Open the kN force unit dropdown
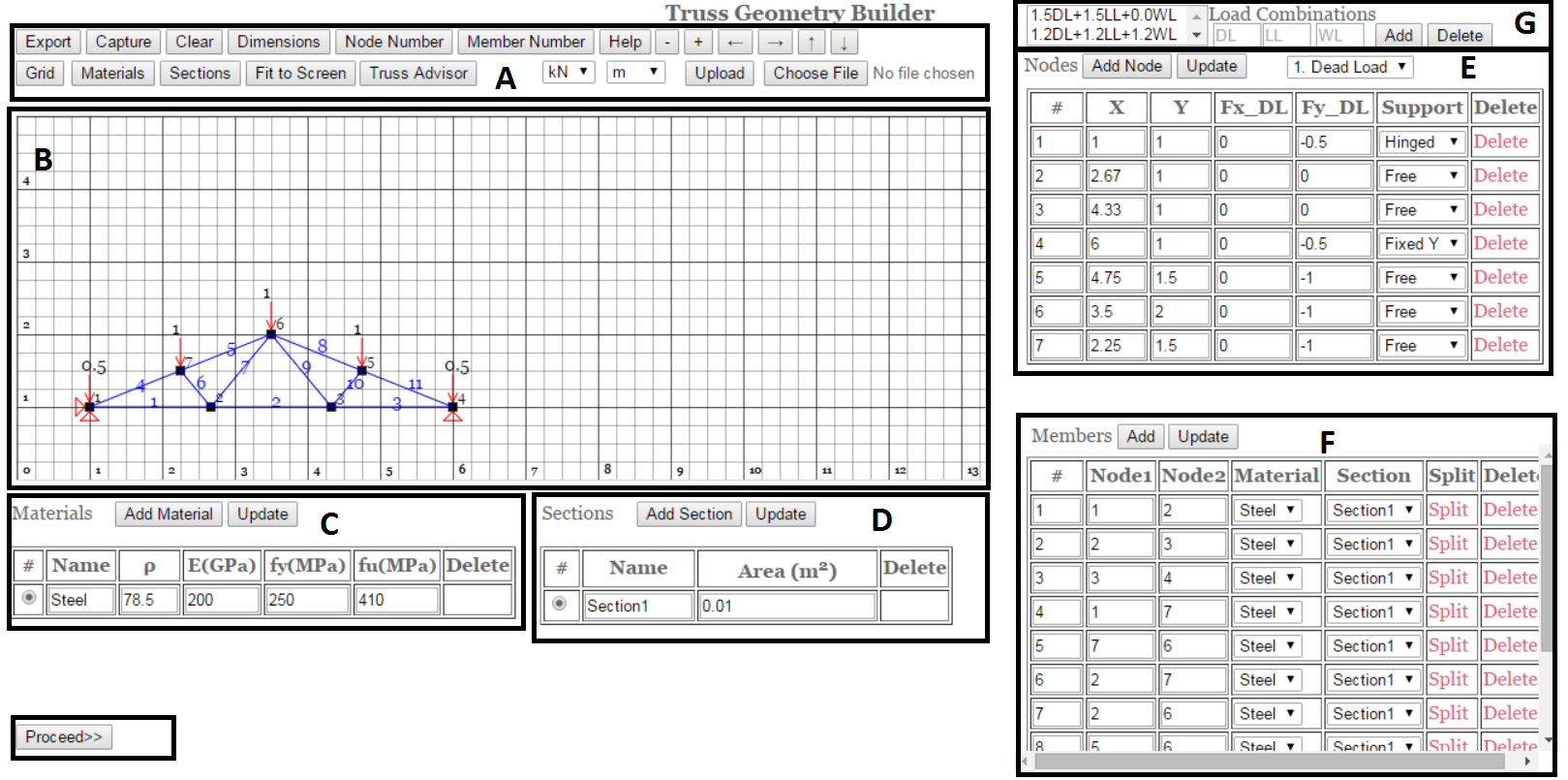The height and width of the screenshot is (780, 1568). pos(569,72)
